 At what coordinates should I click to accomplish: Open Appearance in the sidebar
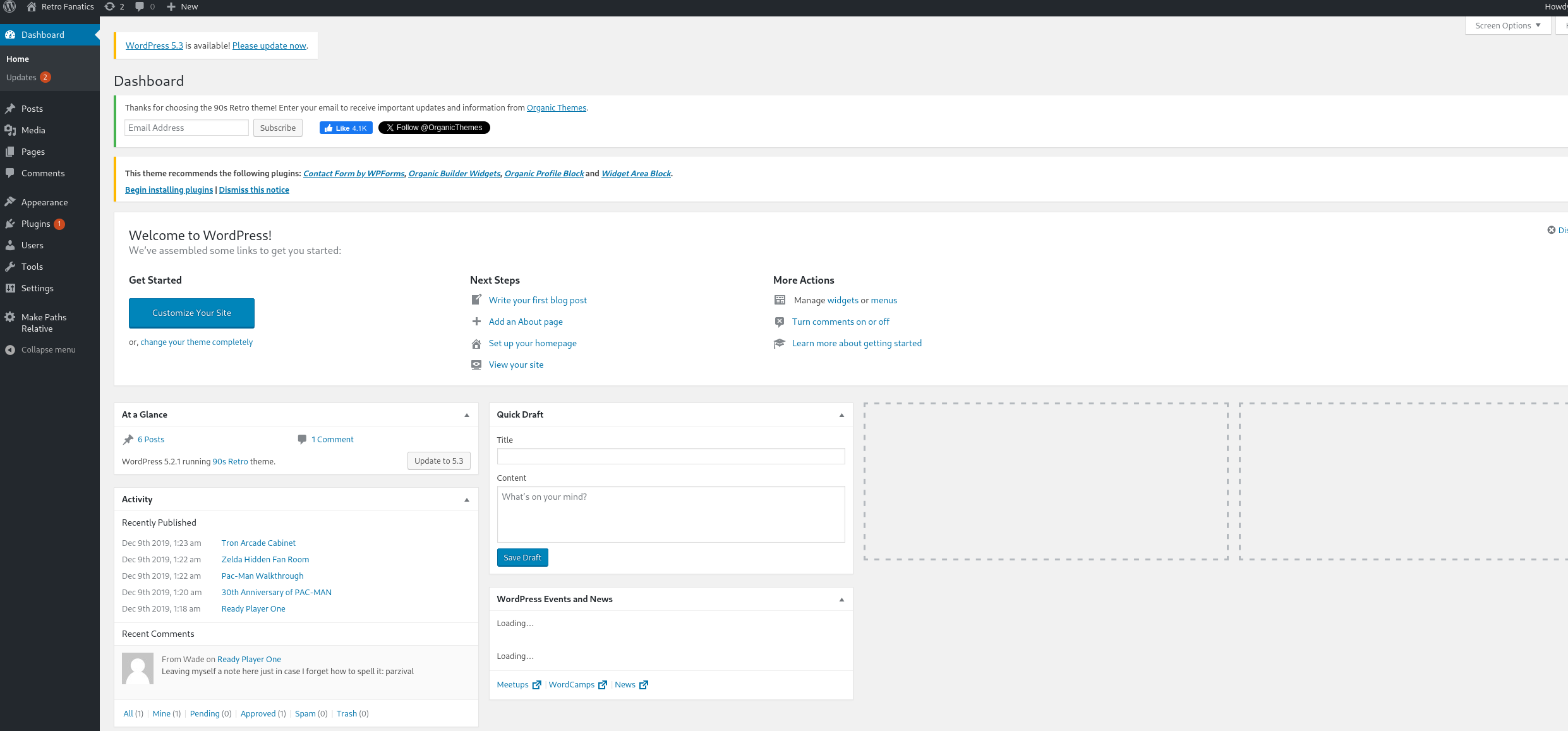pos(44,202)
